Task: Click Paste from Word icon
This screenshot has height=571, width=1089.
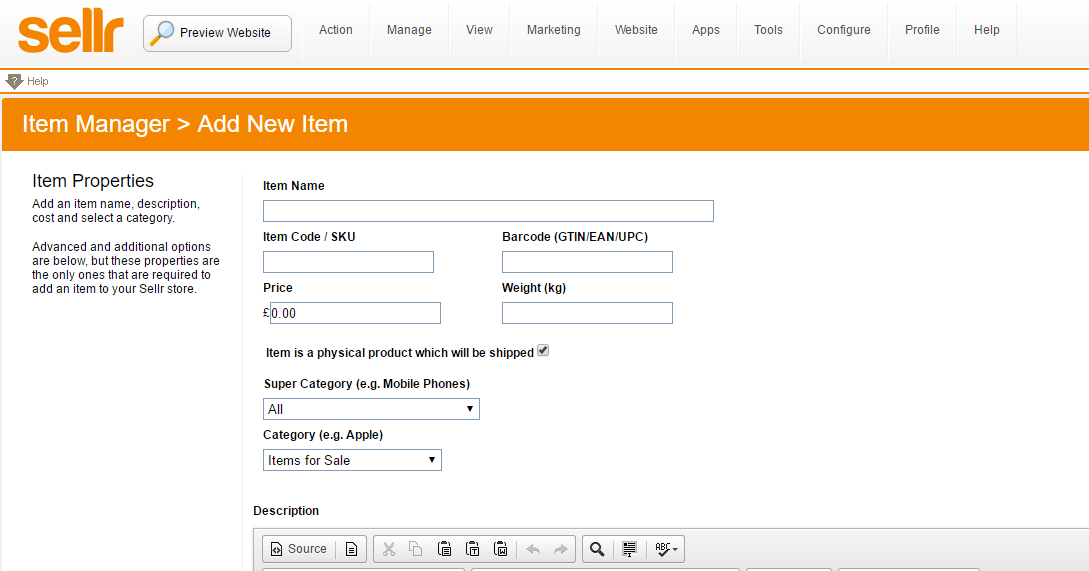Action: coord(502,549)
